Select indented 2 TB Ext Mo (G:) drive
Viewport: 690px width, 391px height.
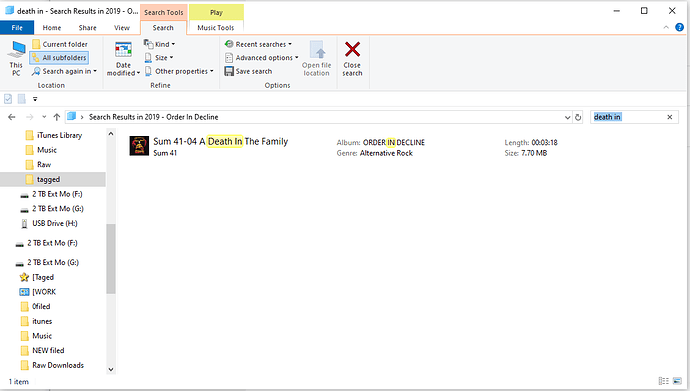coord(52,208)
